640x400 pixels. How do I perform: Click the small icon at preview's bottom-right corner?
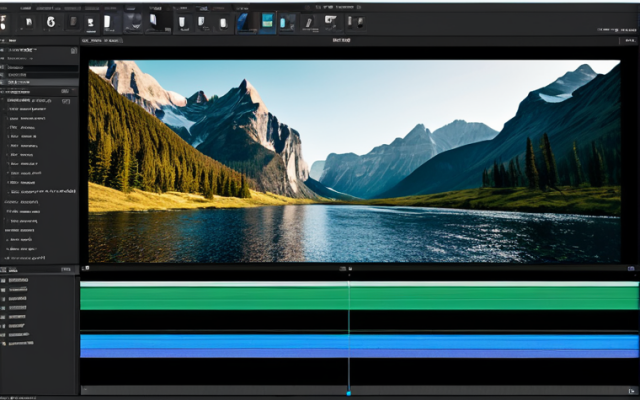(631, 268)
